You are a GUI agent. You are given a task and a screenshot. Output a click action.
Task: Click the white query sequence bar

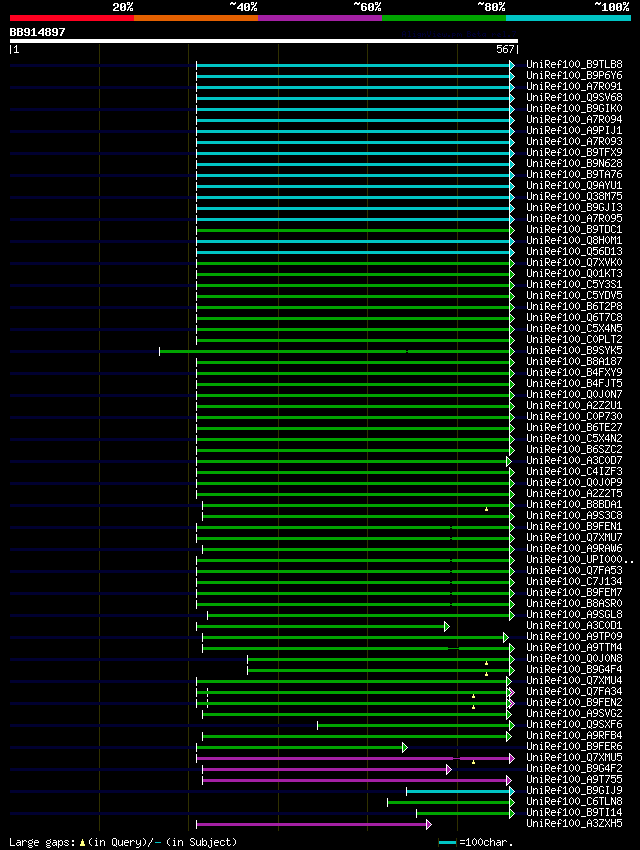point(263,41)
